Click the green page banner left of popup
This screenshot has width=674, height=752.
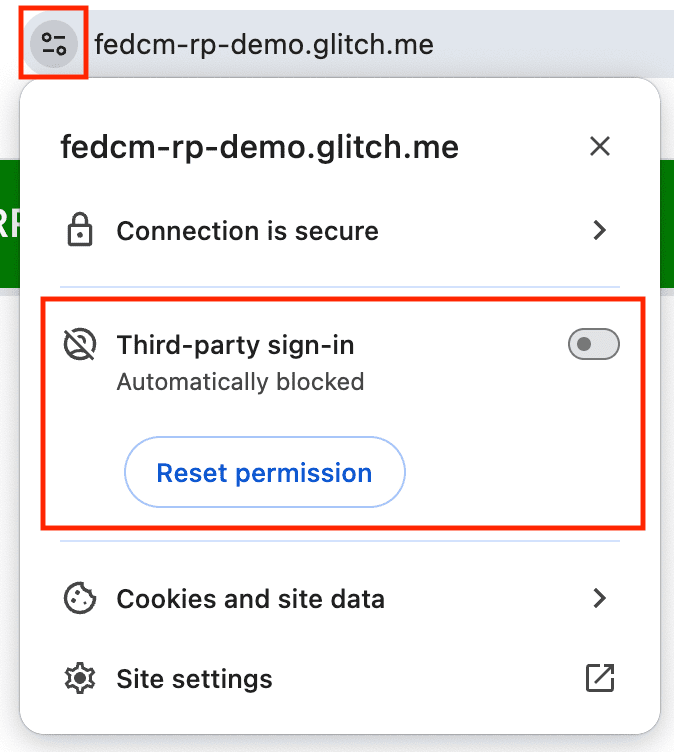click(x=9, y=225)
